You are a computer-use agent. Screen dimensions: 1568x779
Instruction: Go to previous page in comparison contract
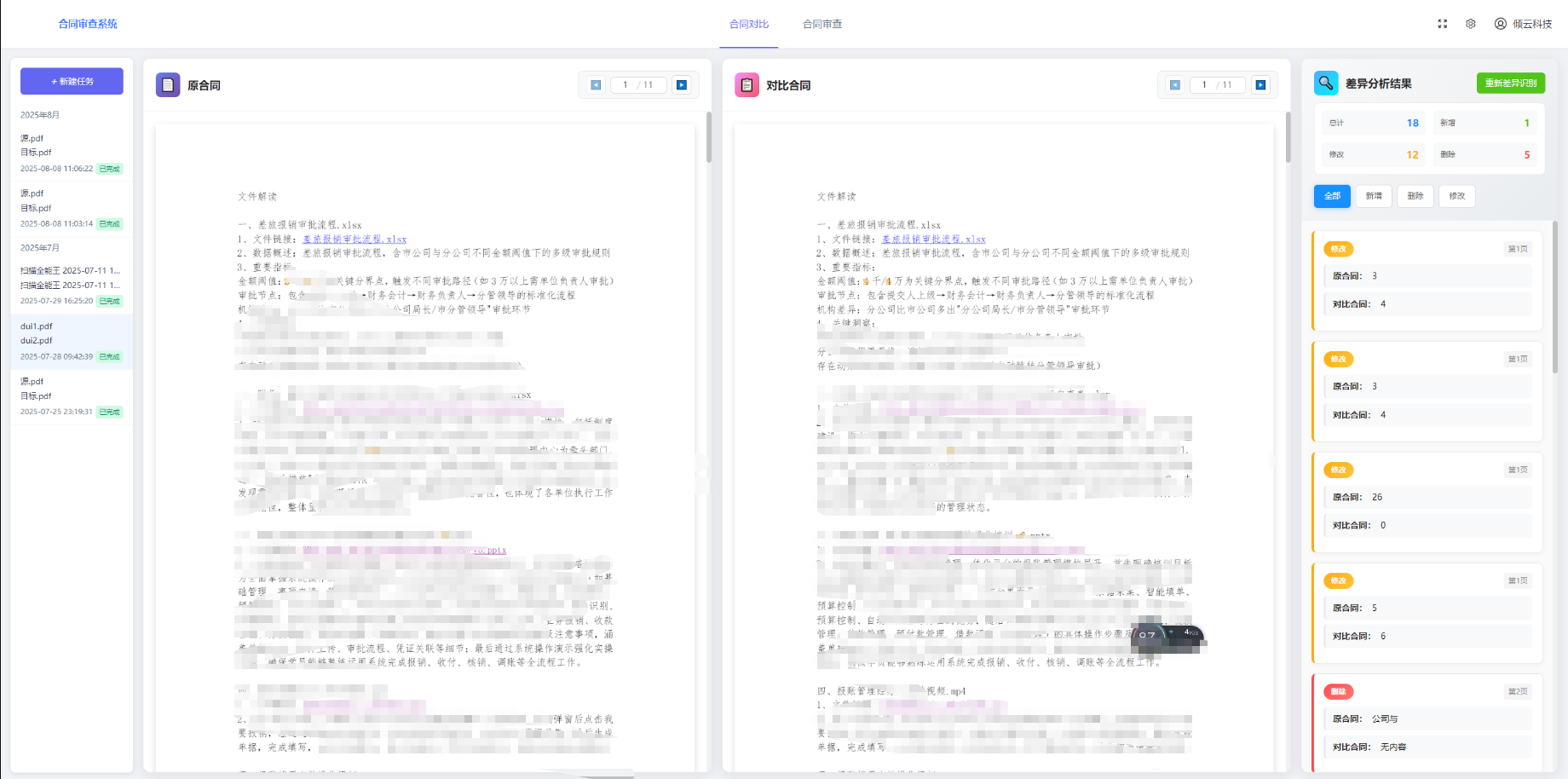coord(1174,85)
